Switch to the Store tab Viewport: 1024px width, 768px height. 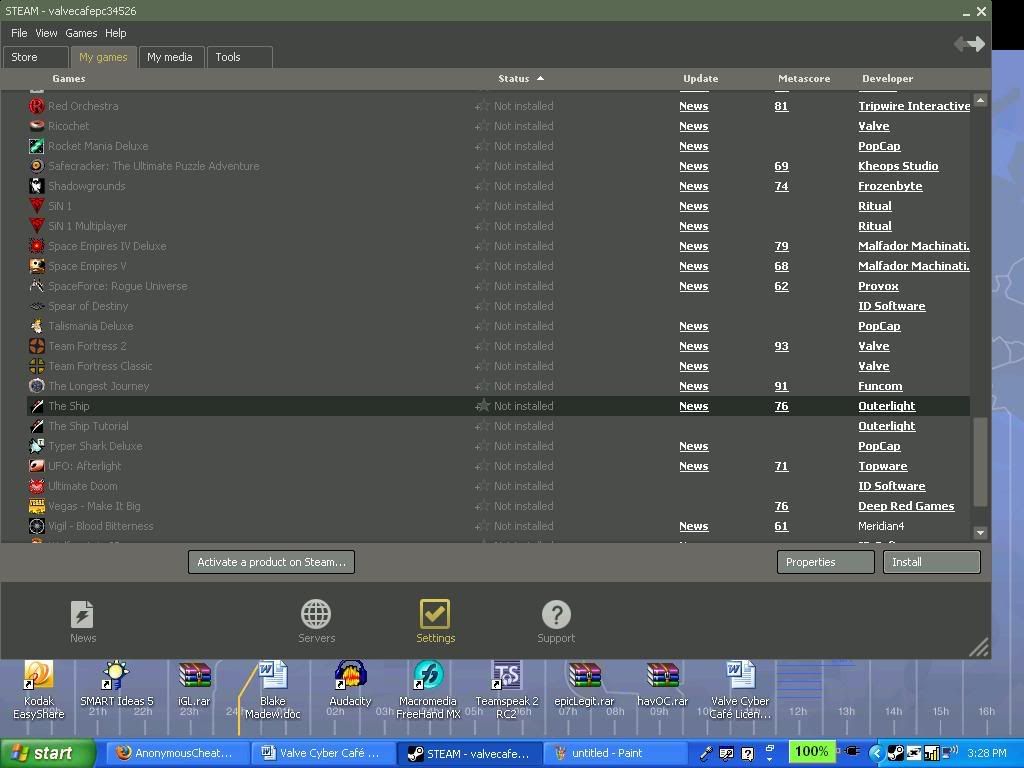pyautogui.click(x=24, y=57)
